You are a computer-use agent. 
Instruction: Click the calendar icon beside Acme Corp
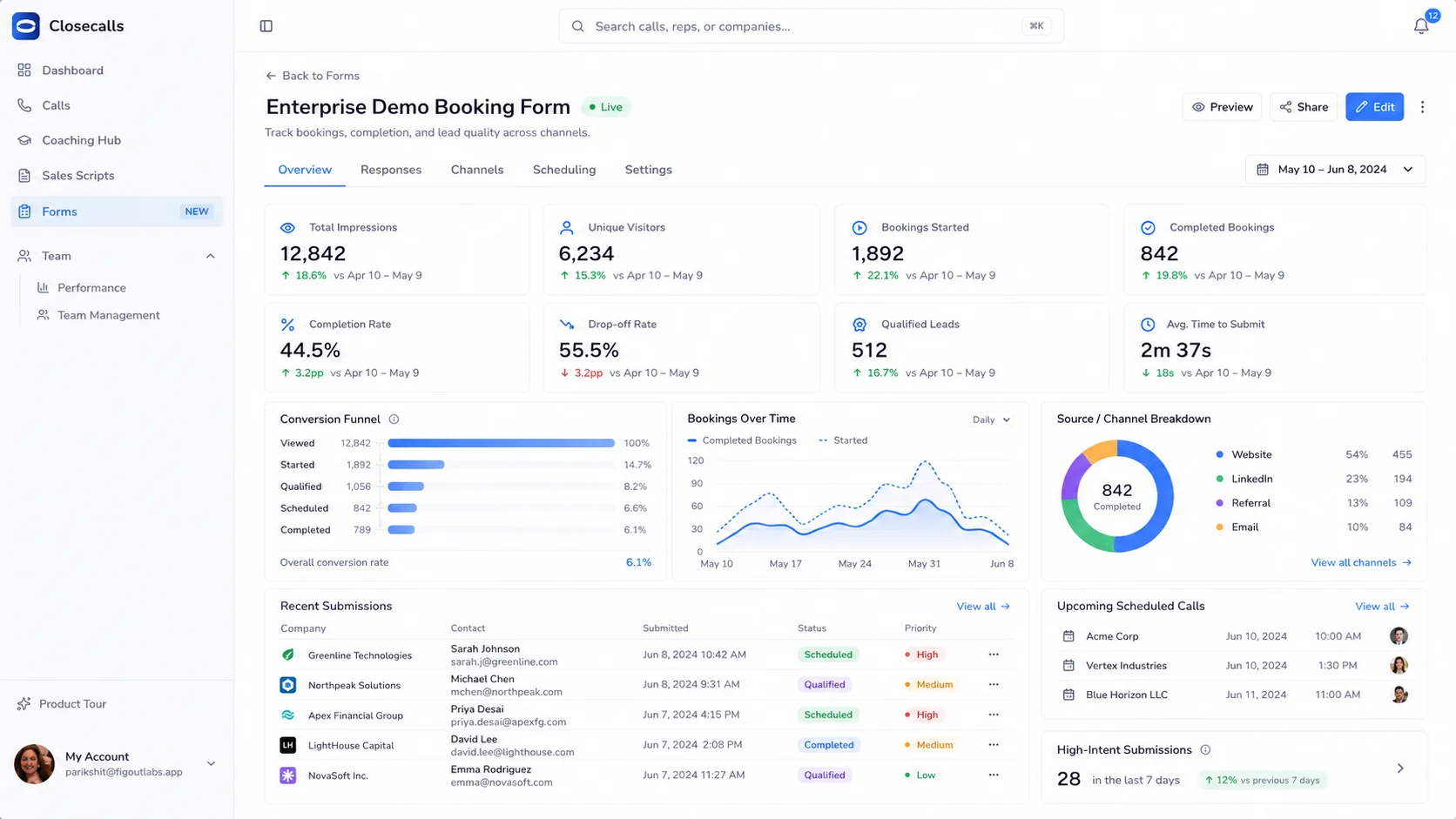pos(1068,636)
